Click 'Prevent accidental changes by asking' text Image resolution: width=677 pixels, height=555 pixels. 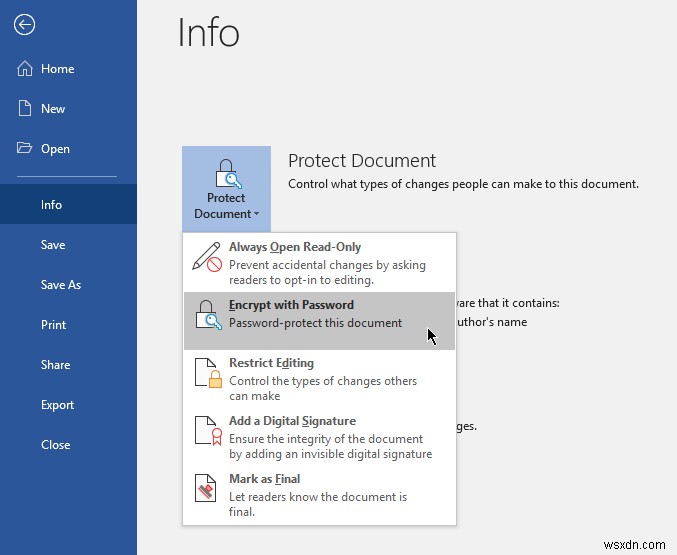click(327, 265)
